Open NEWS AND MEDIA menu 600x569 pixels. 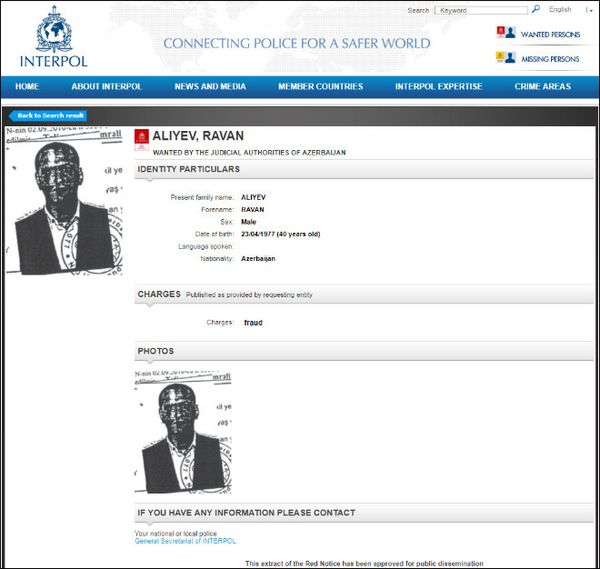point(210,86)
